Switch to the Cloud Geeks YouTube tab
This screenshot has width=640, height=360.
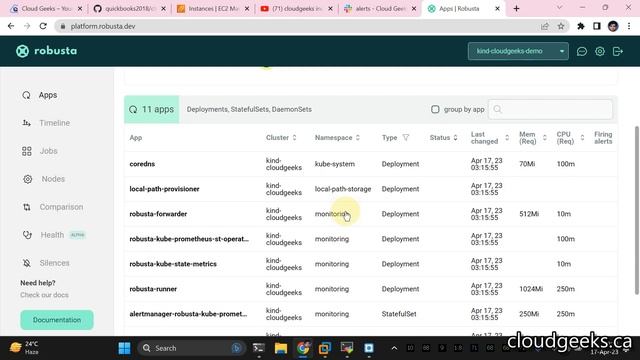pyautogui.click(x=46, y=9)
